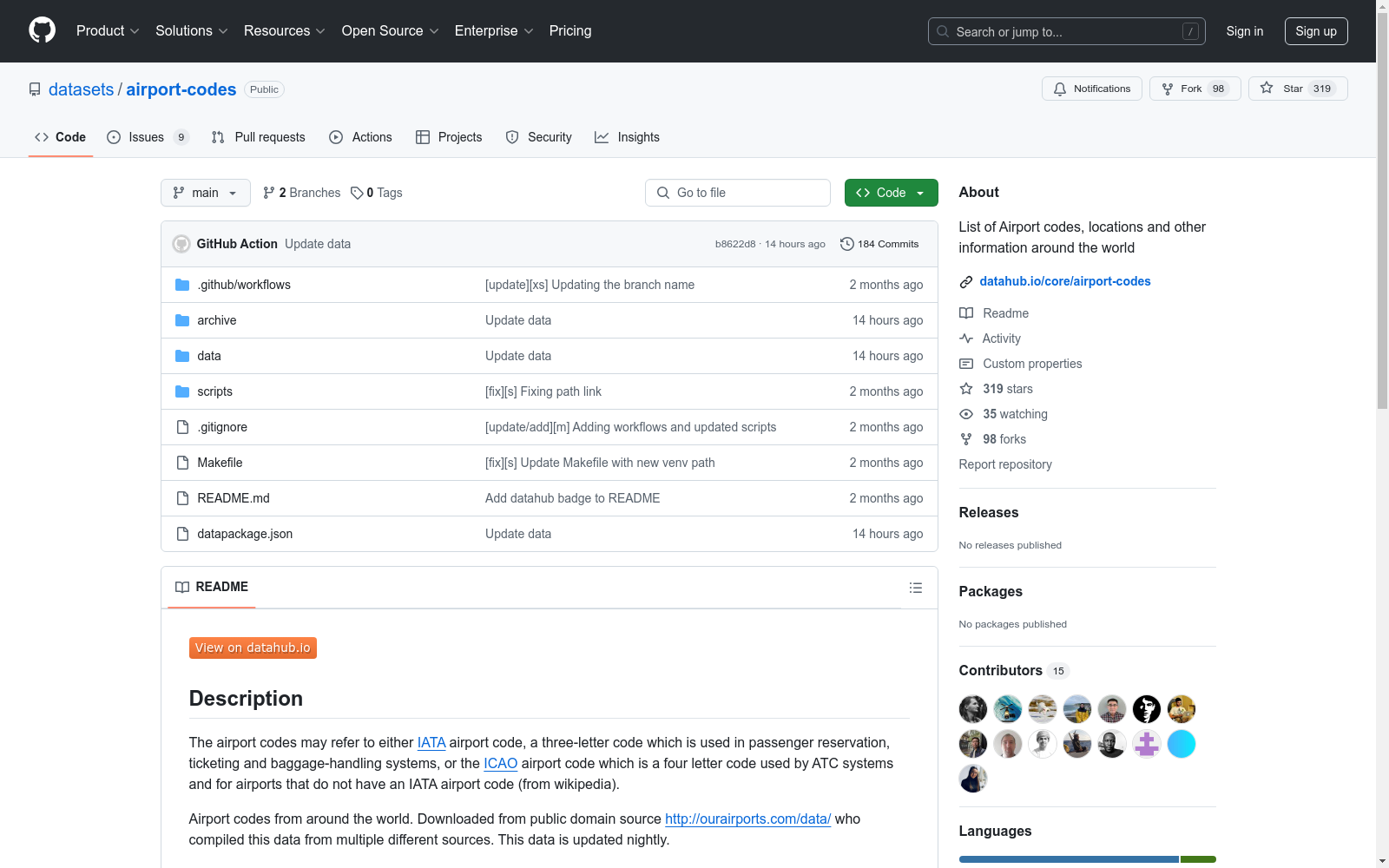
Task: Click the blue segment of Languages bar
Action: point(1069,859)
